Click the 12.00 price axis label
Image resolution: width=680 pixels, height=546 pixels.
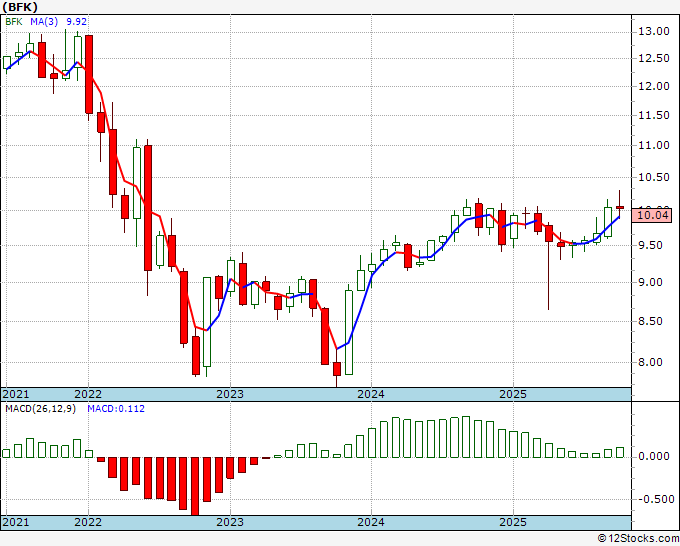(x=654, y=86)
